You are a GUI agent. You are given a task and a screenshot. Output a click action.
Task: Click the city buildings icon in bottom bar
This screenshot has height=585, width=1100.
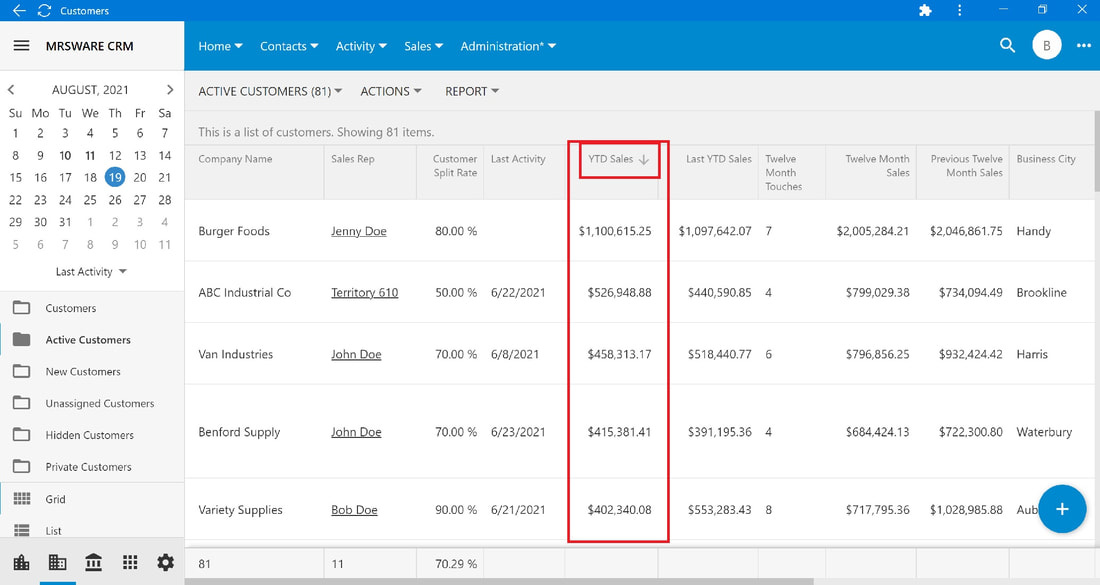pos(22,562)
